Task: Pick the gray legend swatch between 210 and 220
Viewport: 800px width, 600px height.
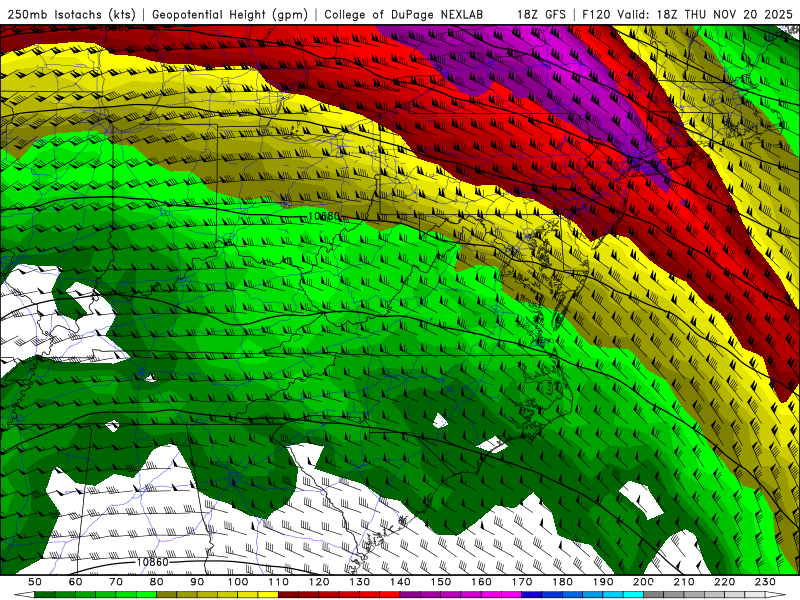Action: click(705, 595)
